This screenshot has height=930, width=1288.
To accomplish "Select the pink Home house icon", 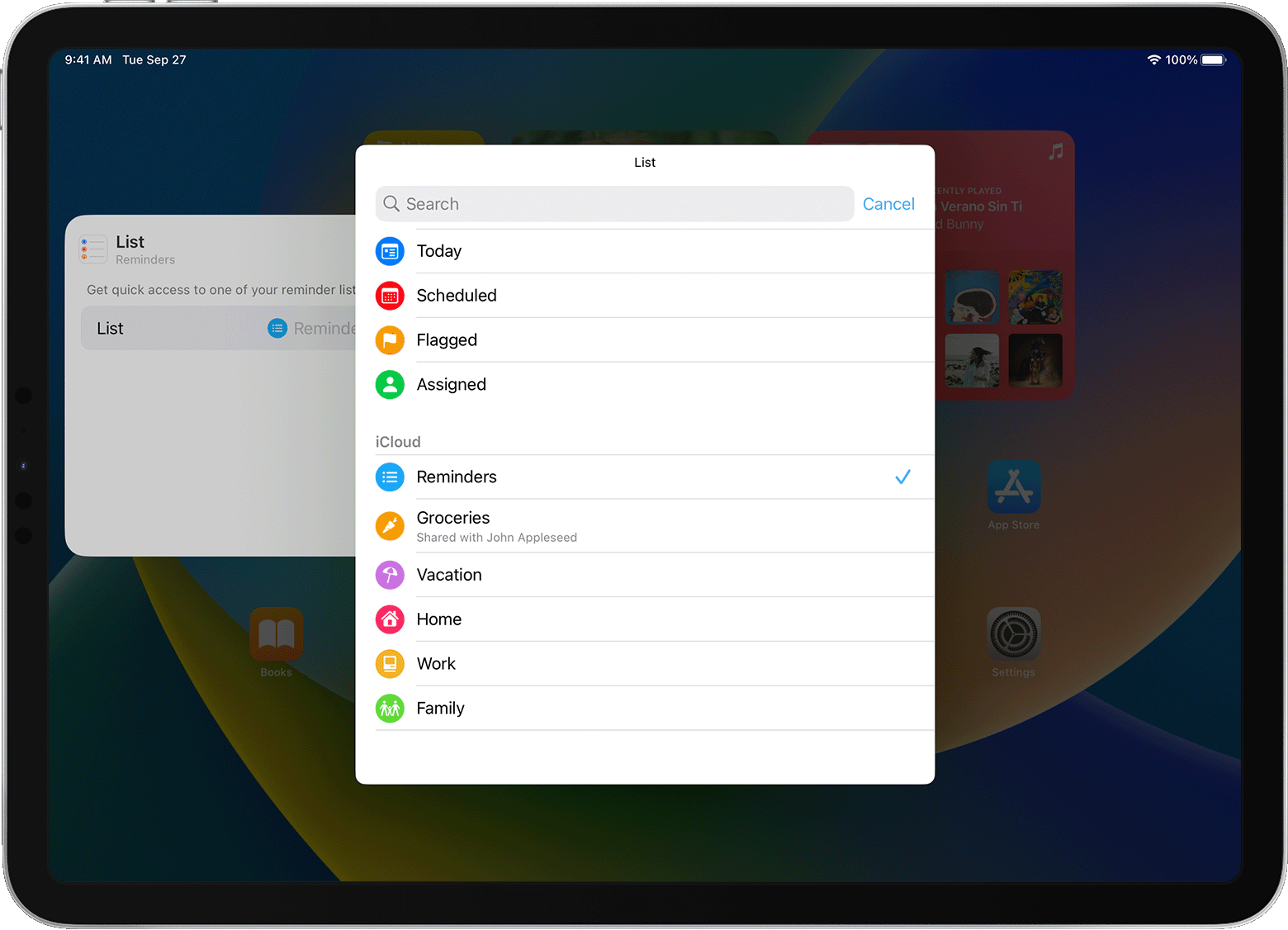I will [x=390, y=619].
